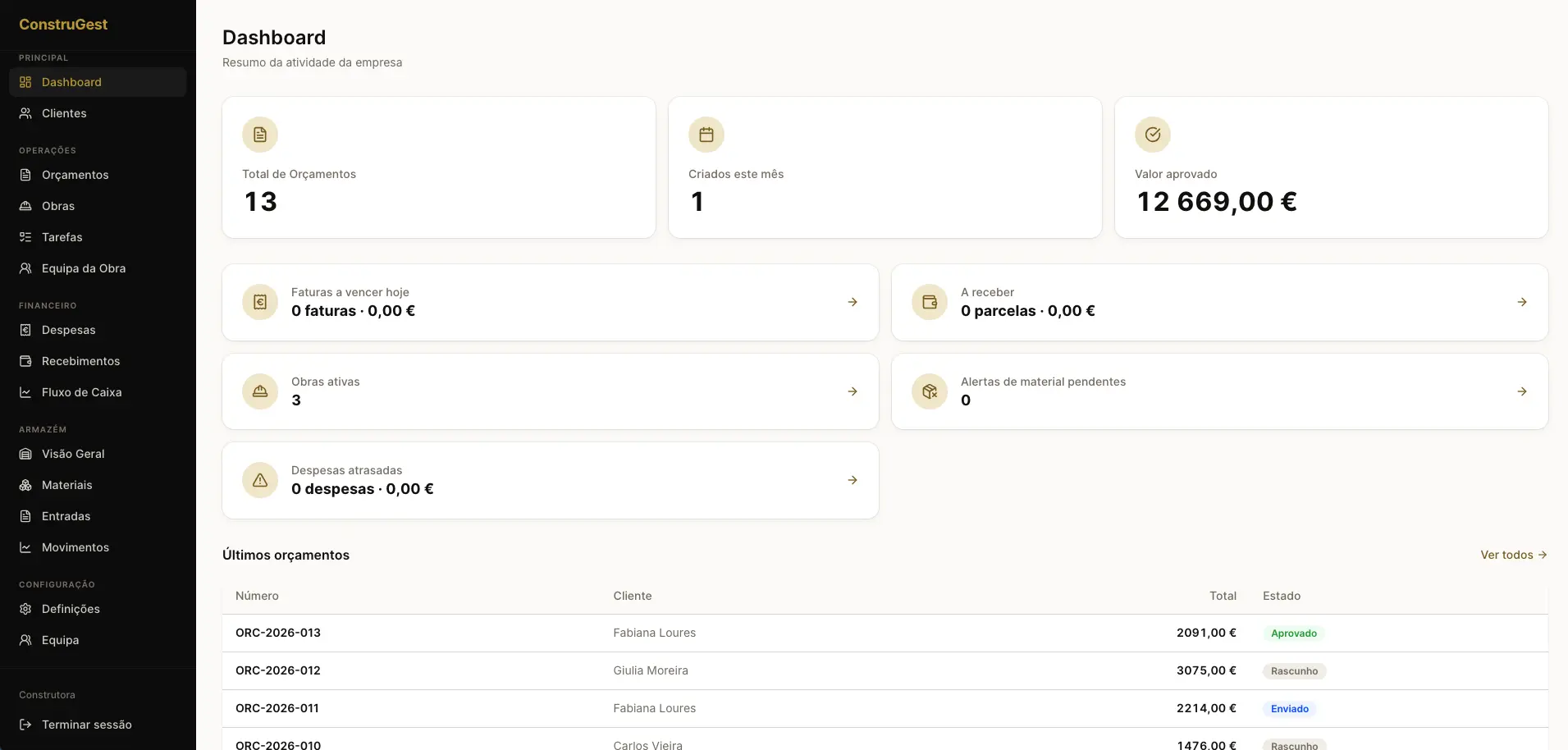Open Equipa under Configuração
Viewport: 1568px width, 750px height.
(98, 640)
